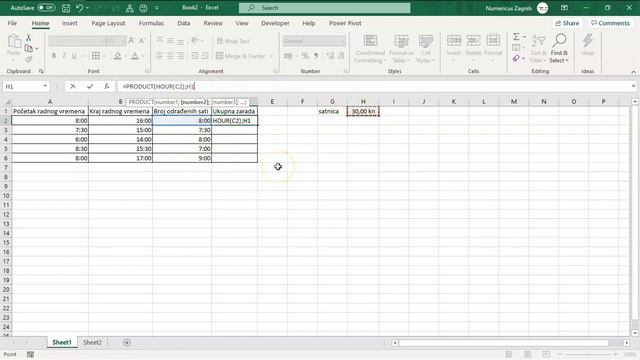Click the Format Painter icon
Viewport: 640px width, 360px height.
point(29,59)
